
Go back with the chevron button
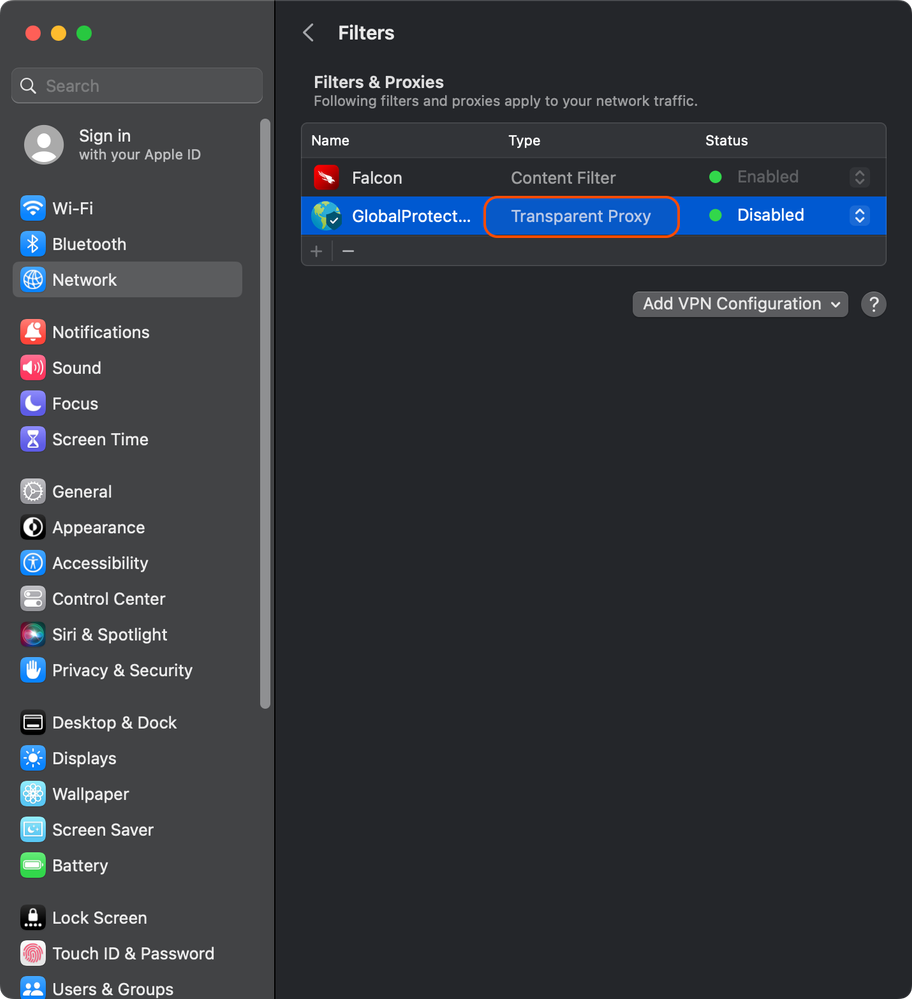308,32
